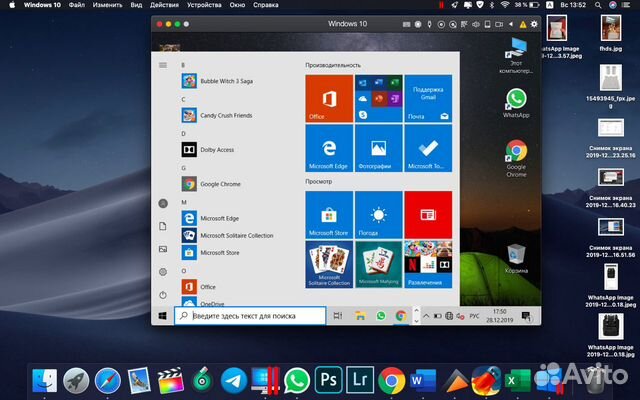Open the Развлечения entertainment tile
The image size is (640, 400).
tap(428, 264)
